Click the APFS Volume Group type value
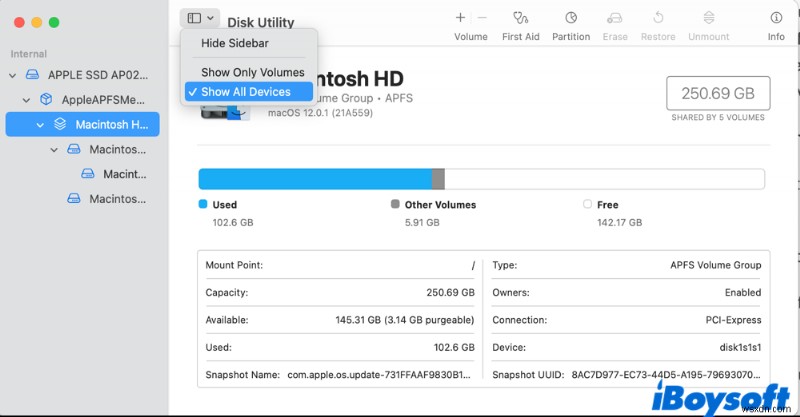The image size is (800, 417). (715, 265)
